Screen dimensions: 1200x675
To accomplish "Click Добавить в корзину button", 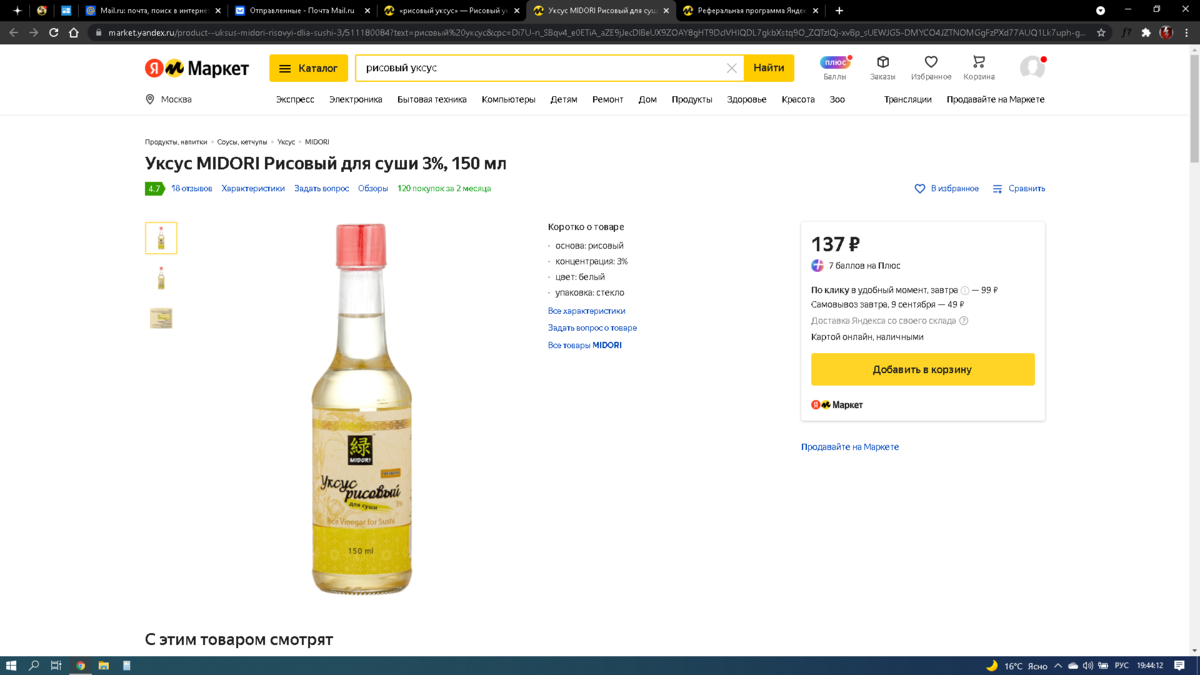I will point(923,369).
